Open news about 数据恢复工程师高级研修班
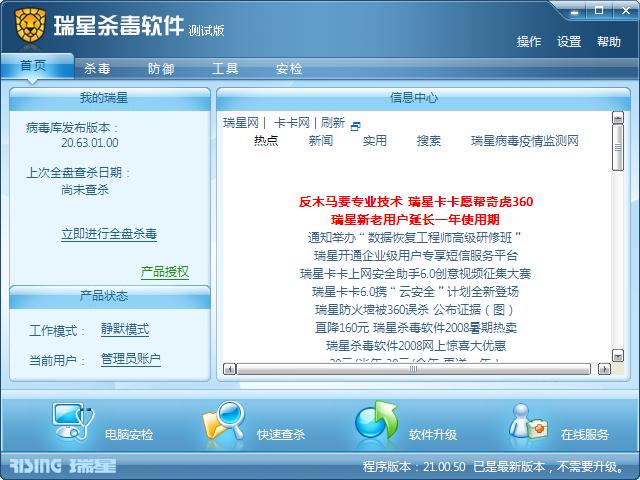The width and height of the screenshot is (640, 480). [415, 238]
